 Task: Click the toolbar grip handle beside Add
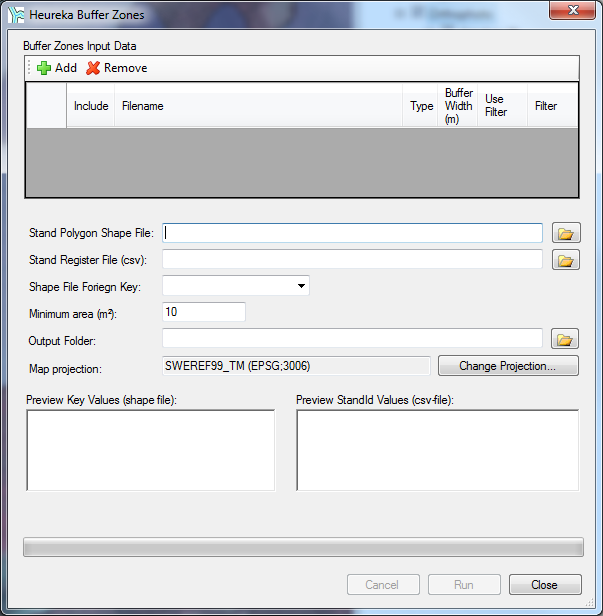click(x=29, y=68)
